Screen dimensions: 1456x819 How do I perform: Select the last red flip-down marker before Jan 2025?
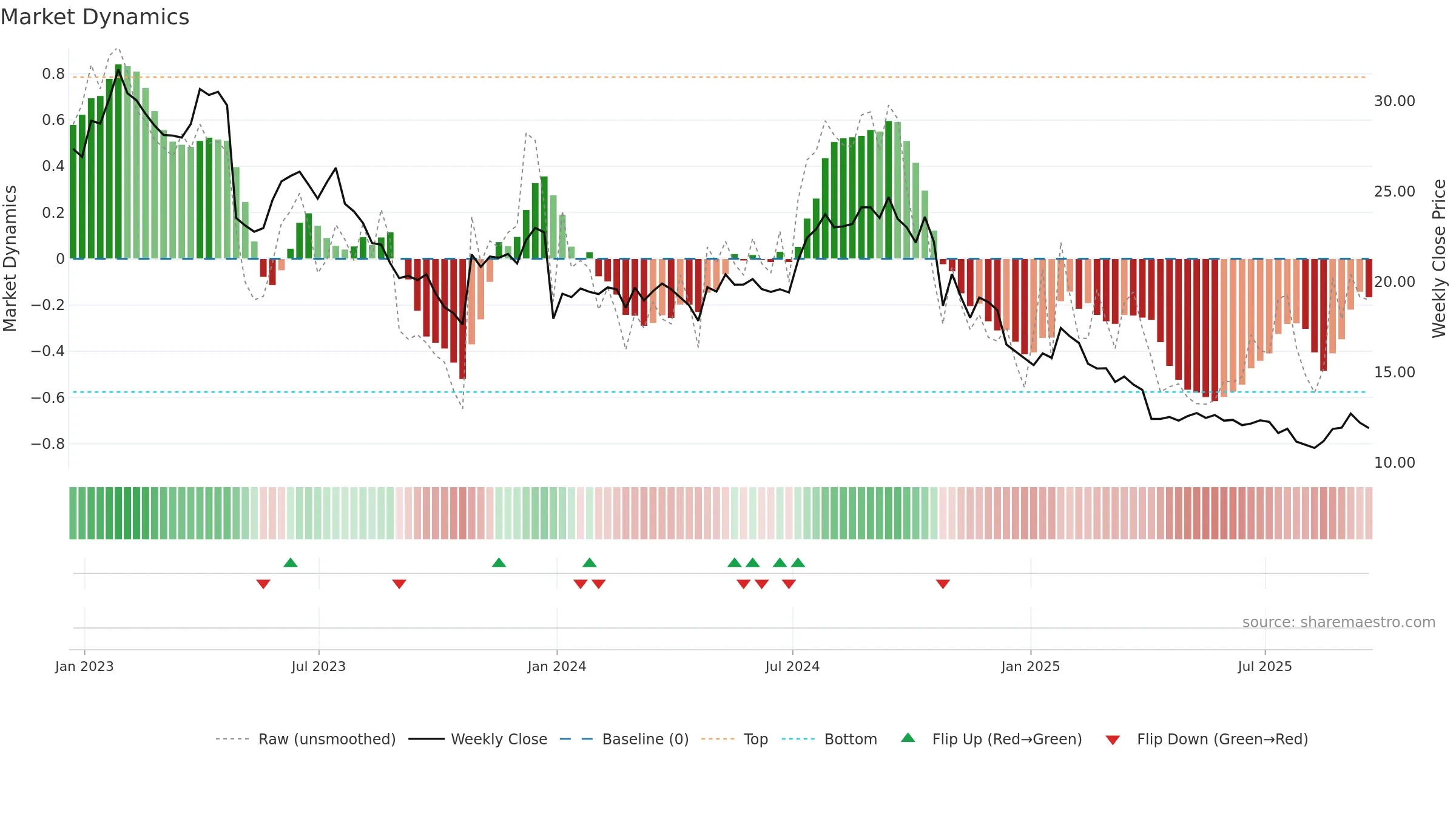point(943,584)
